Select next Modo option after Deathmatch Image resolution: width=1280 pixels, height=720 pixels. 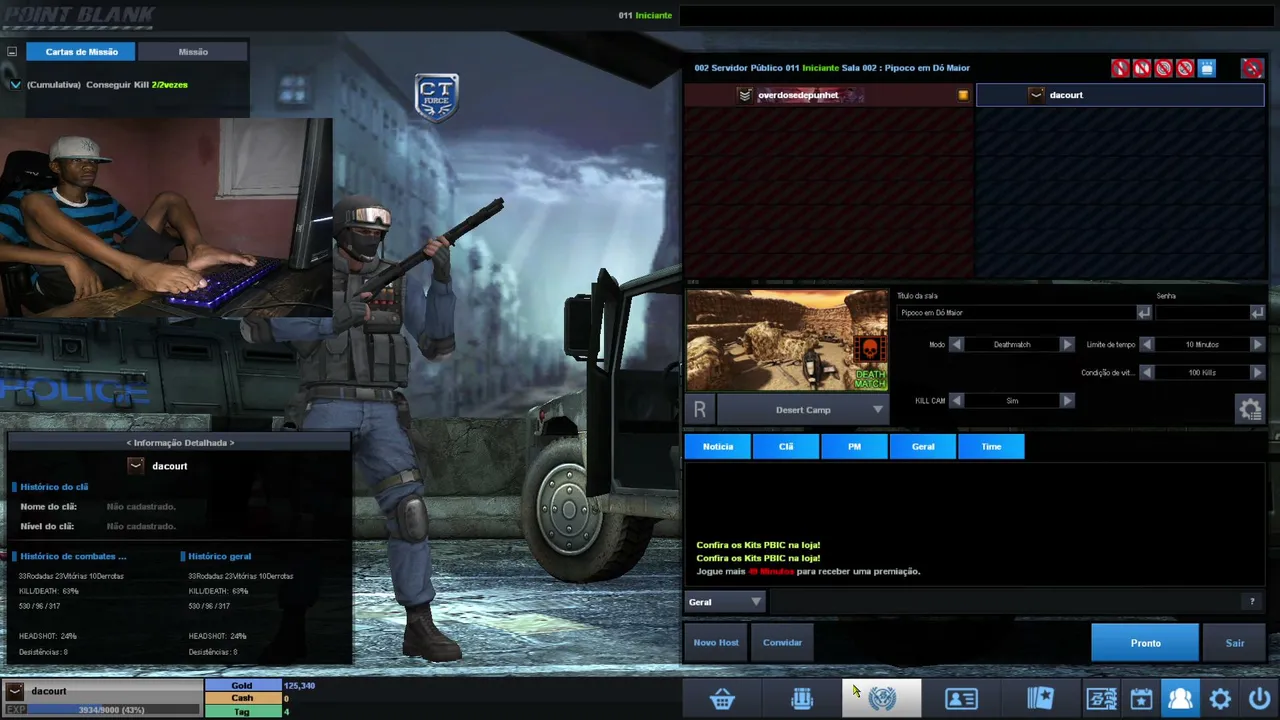pos(1067,344)
